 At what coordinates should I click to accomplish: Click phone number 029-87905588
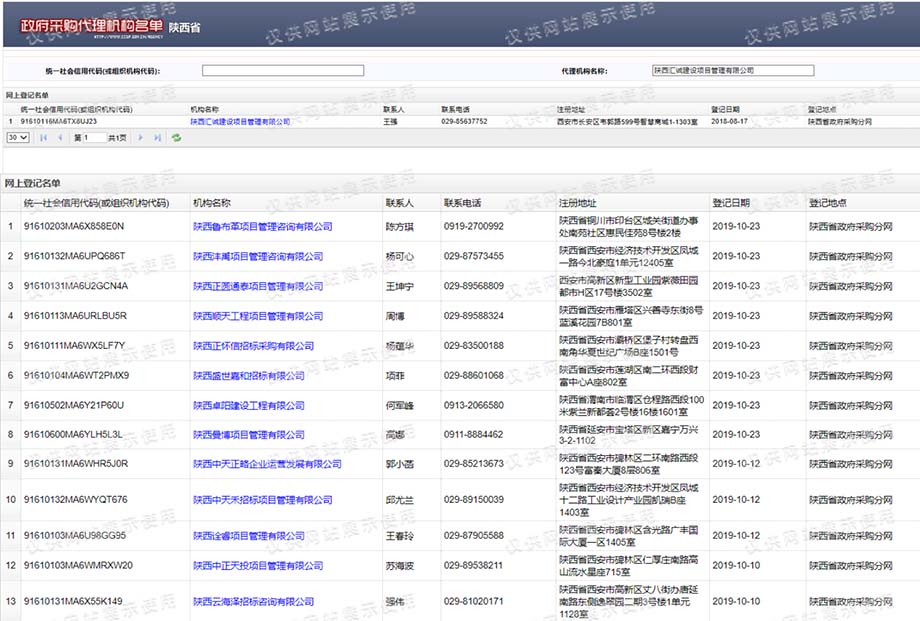pos(473,535)
